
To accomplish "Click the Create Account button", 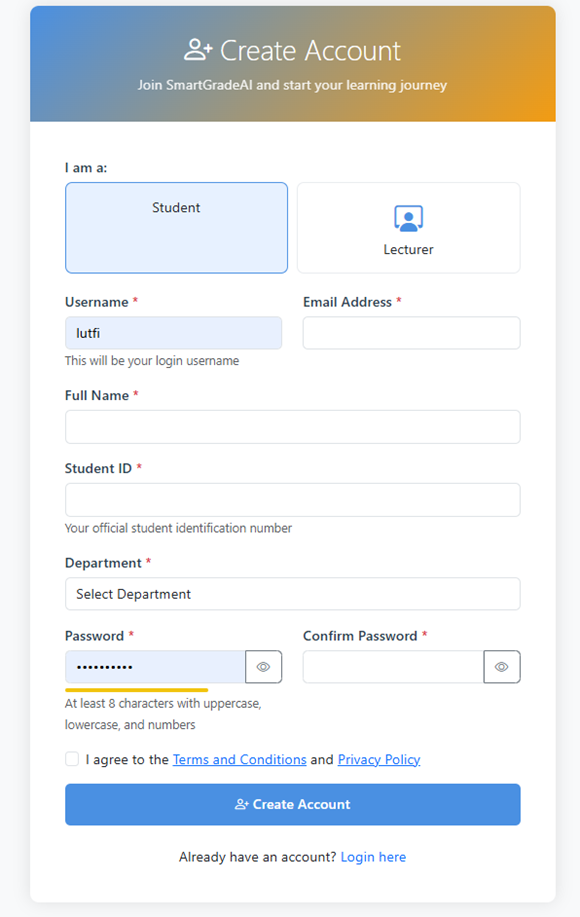I will (292, 804).
